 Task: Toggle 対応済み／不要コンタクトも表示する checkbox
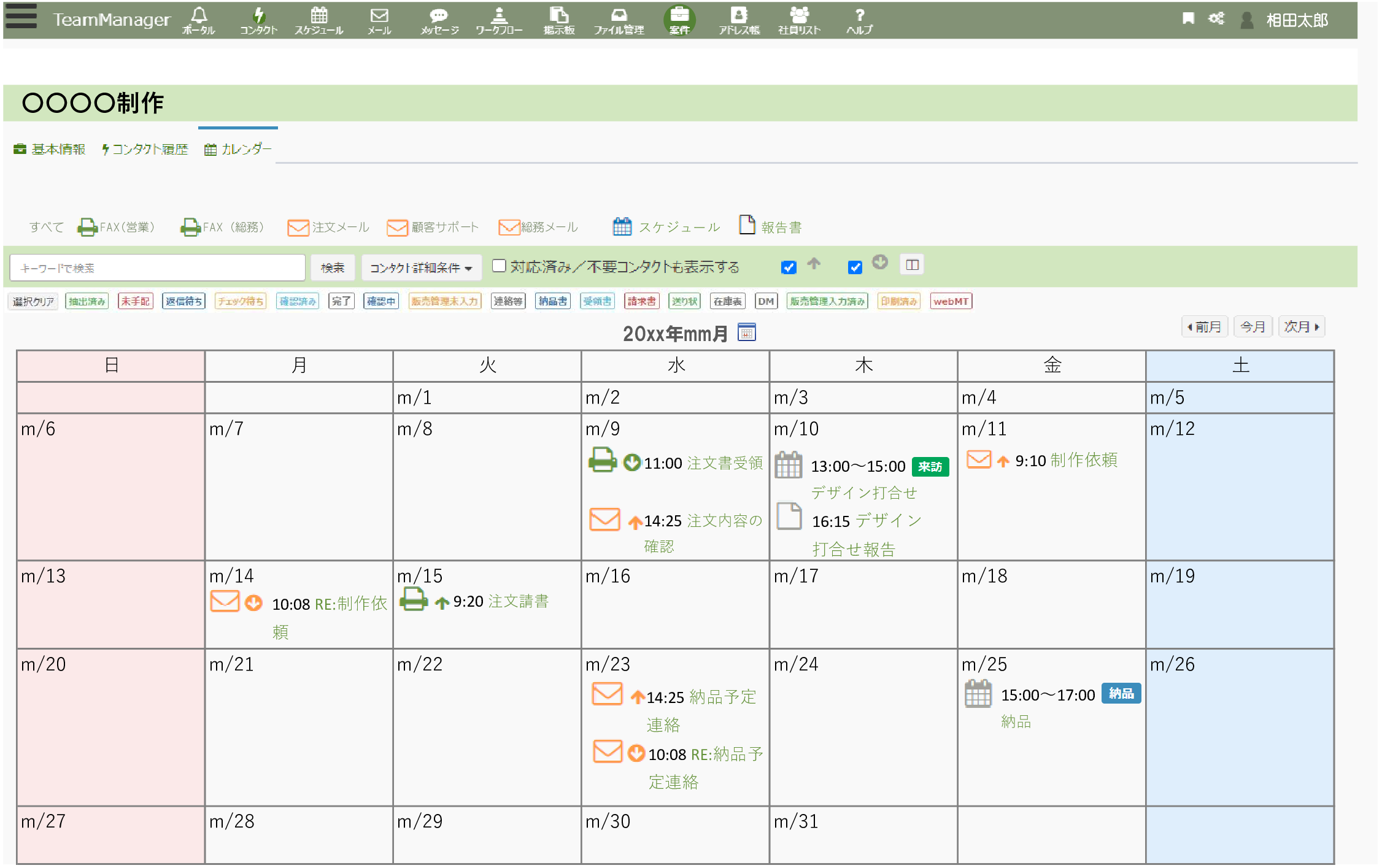[x=499, y=266]
